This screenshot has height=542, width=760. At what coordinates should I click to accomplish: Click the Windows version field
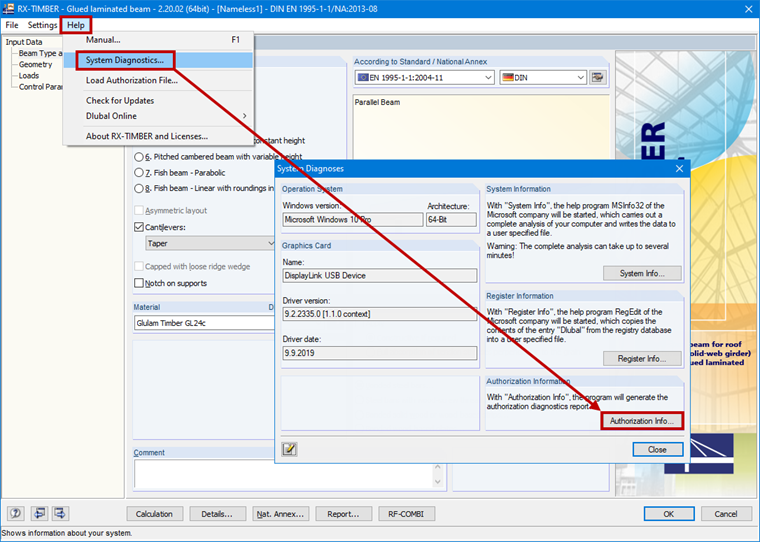[x=353, y=220]
